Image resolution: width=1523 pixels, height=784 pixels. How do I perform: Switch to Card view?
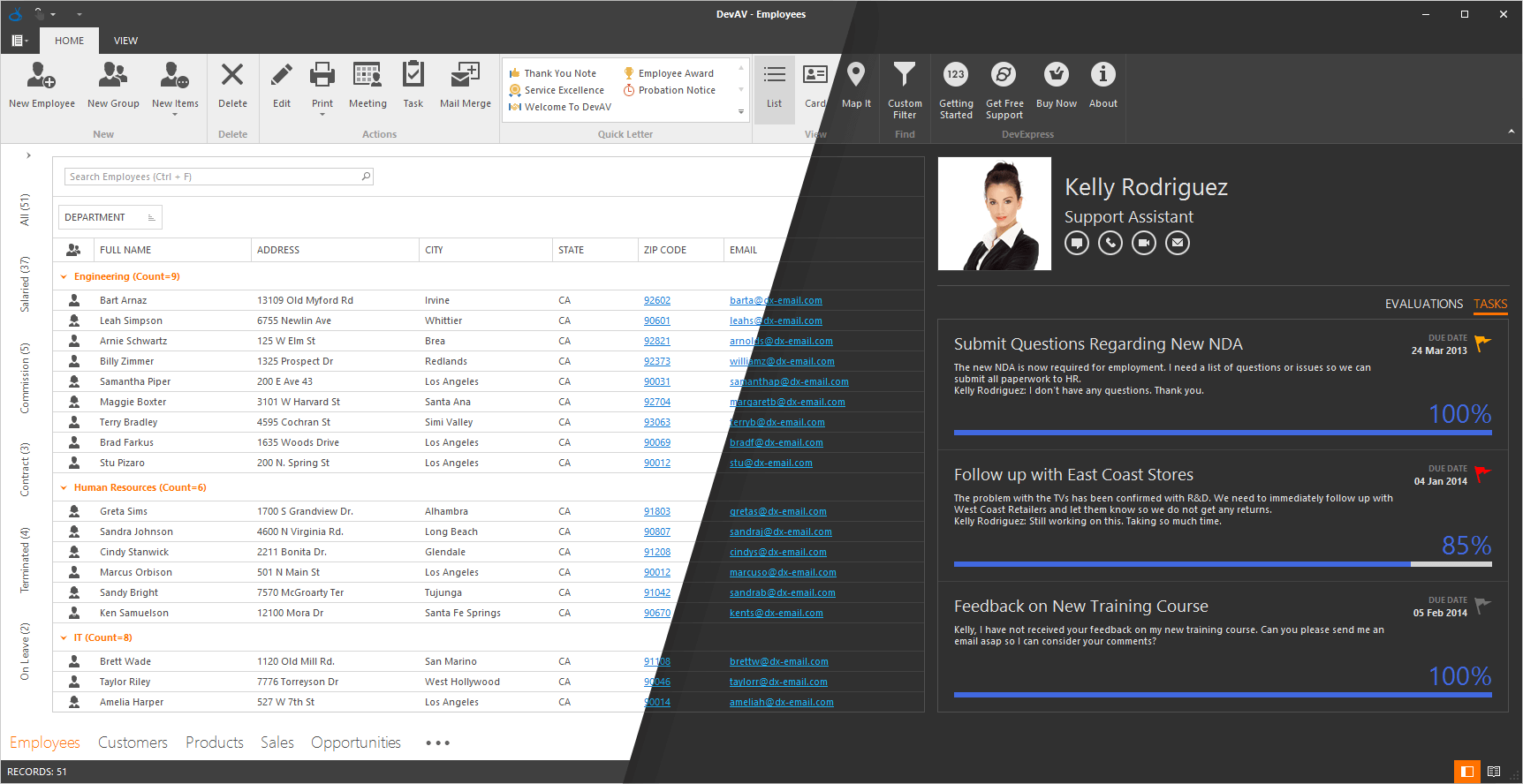click(x=815, y=85)
